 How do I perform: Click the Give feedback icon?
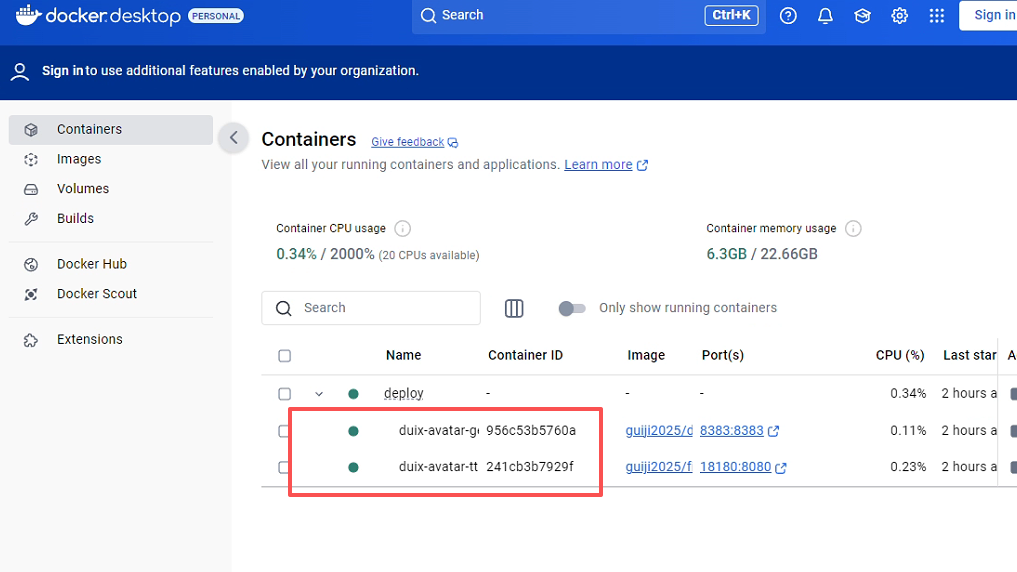453,142
